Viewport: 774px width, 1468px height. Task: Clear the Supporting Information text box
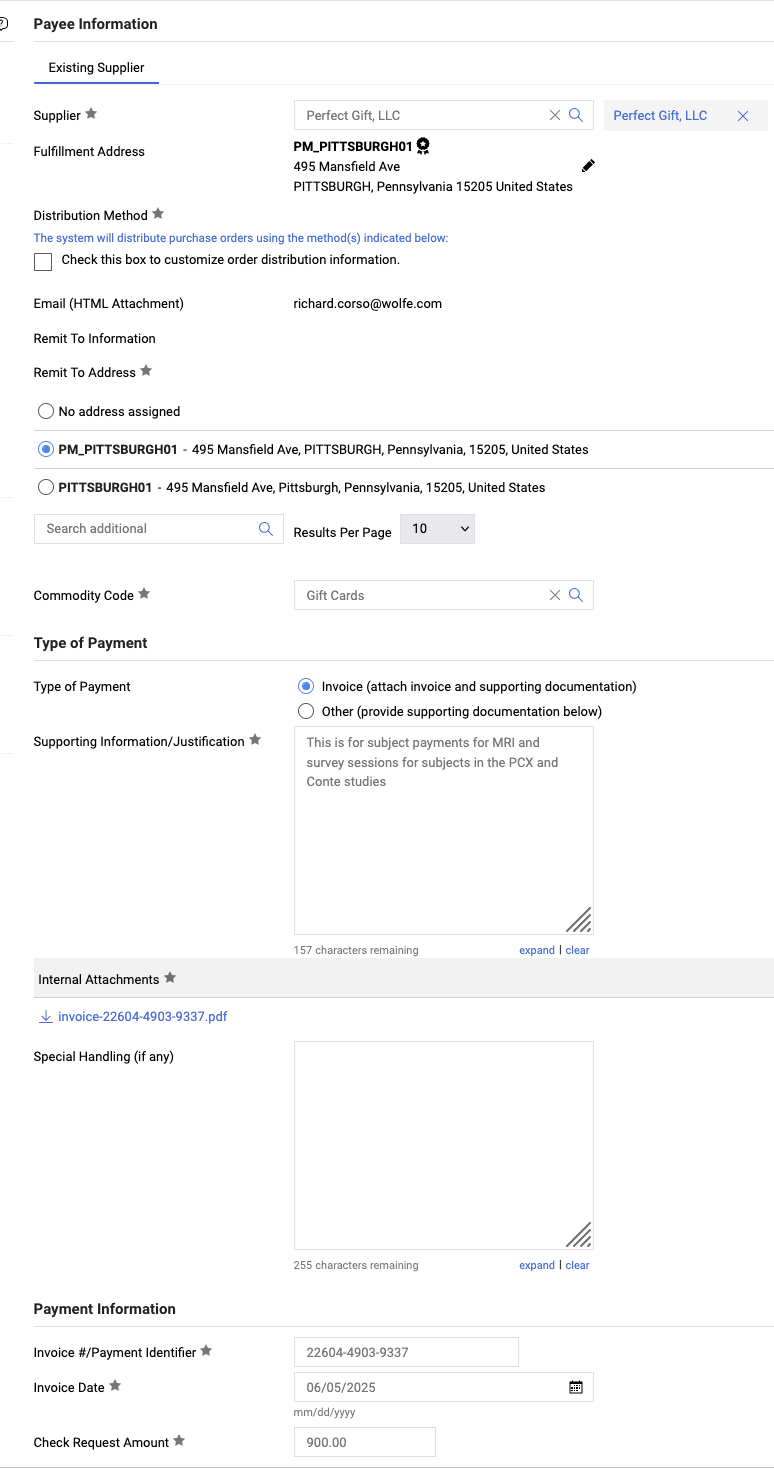577,950
